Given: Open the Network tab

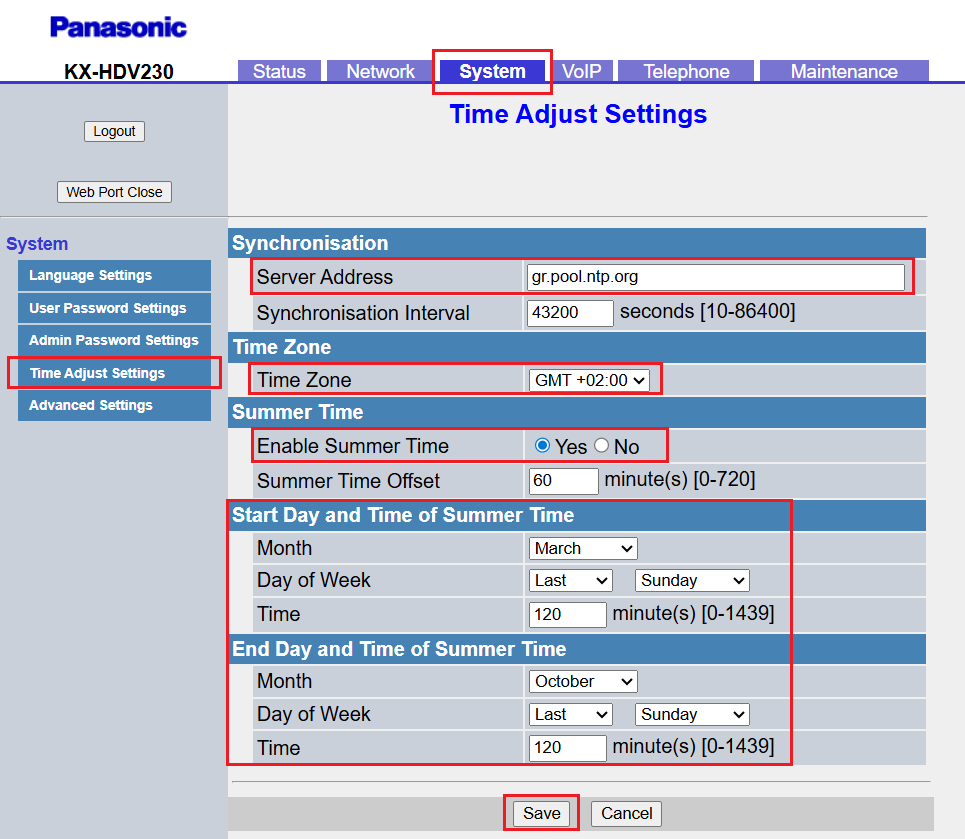Looking at the screenshot, I should (380, 71).
